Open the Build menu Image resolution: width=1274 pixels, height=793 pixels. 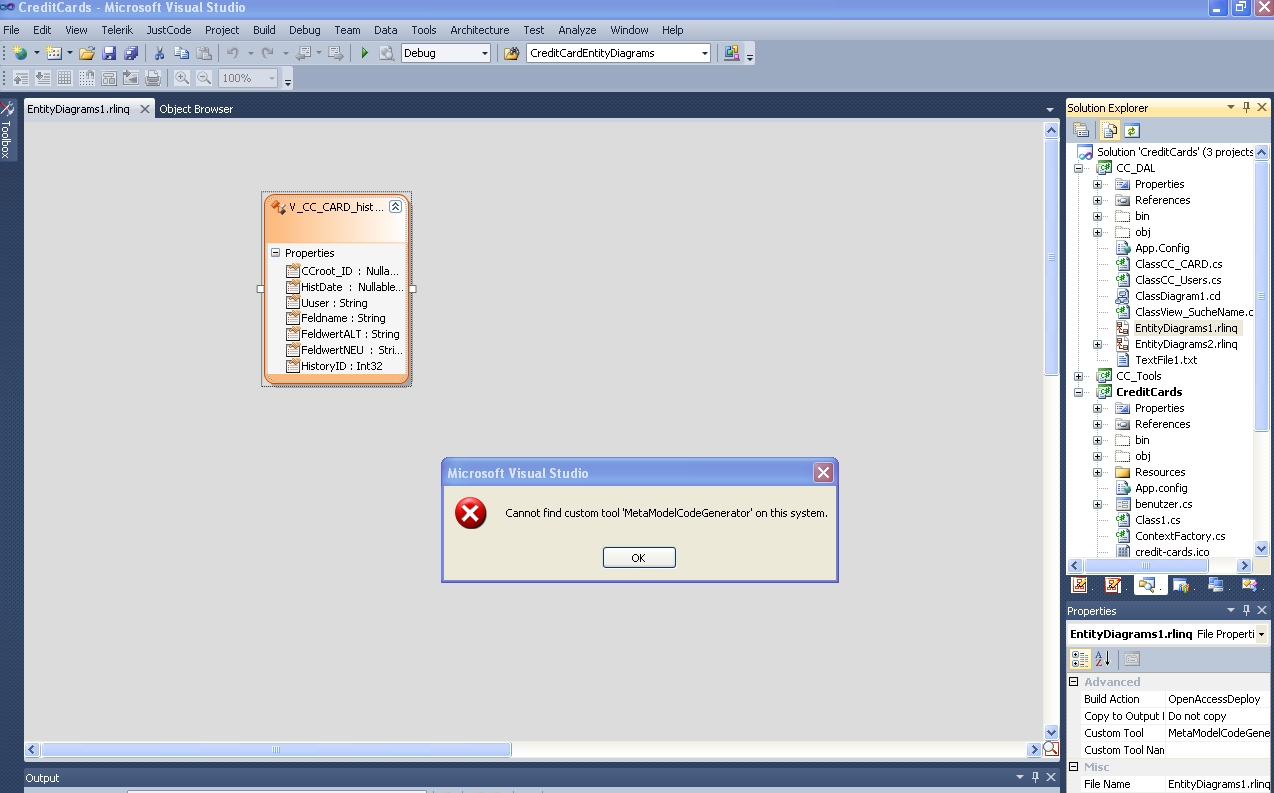[264, 30]
